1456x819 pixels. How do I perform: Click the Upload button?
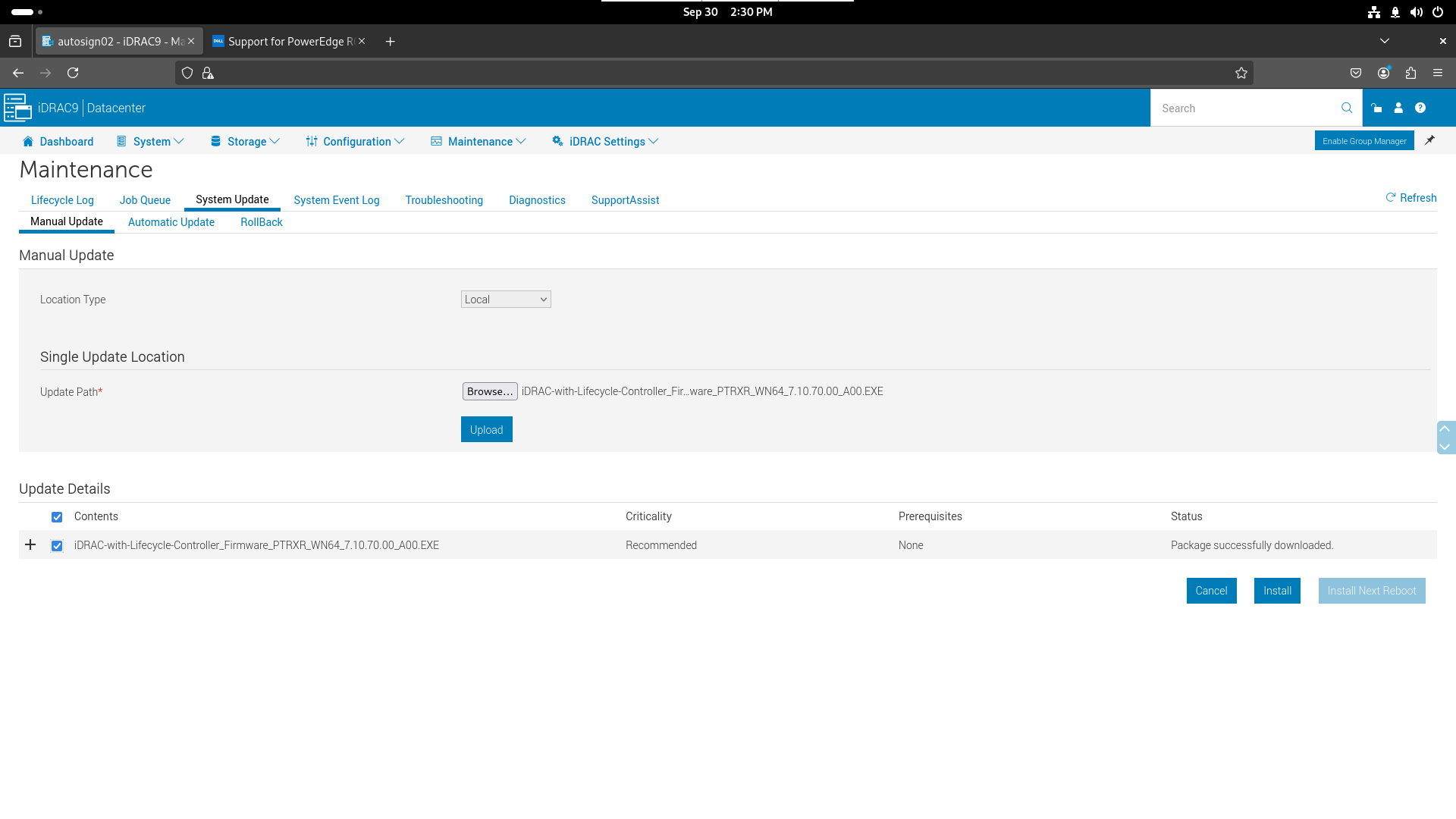(487, 429)
